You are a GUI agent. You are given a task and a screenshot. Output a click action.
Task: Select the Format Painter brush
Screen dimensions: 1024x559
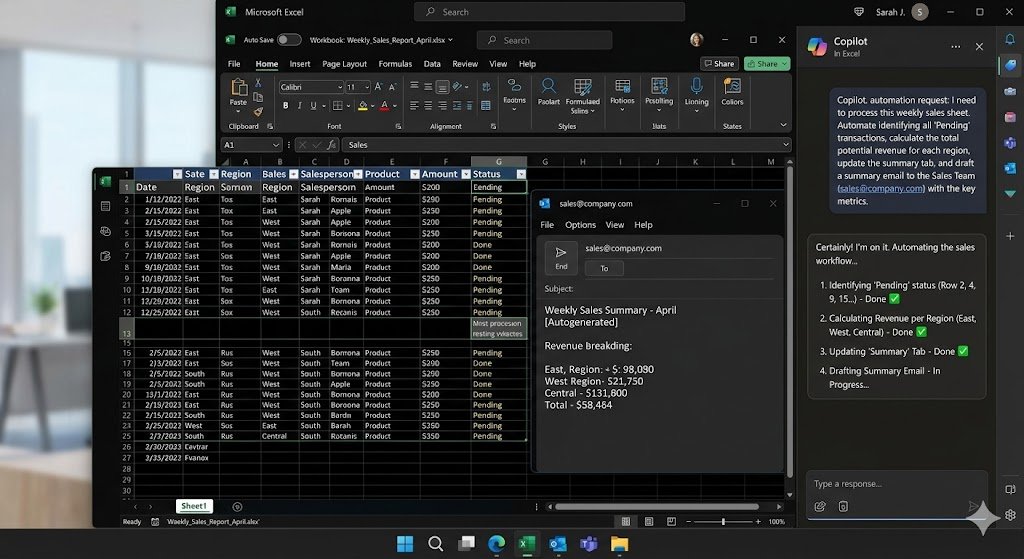click(x=258, y=112)
